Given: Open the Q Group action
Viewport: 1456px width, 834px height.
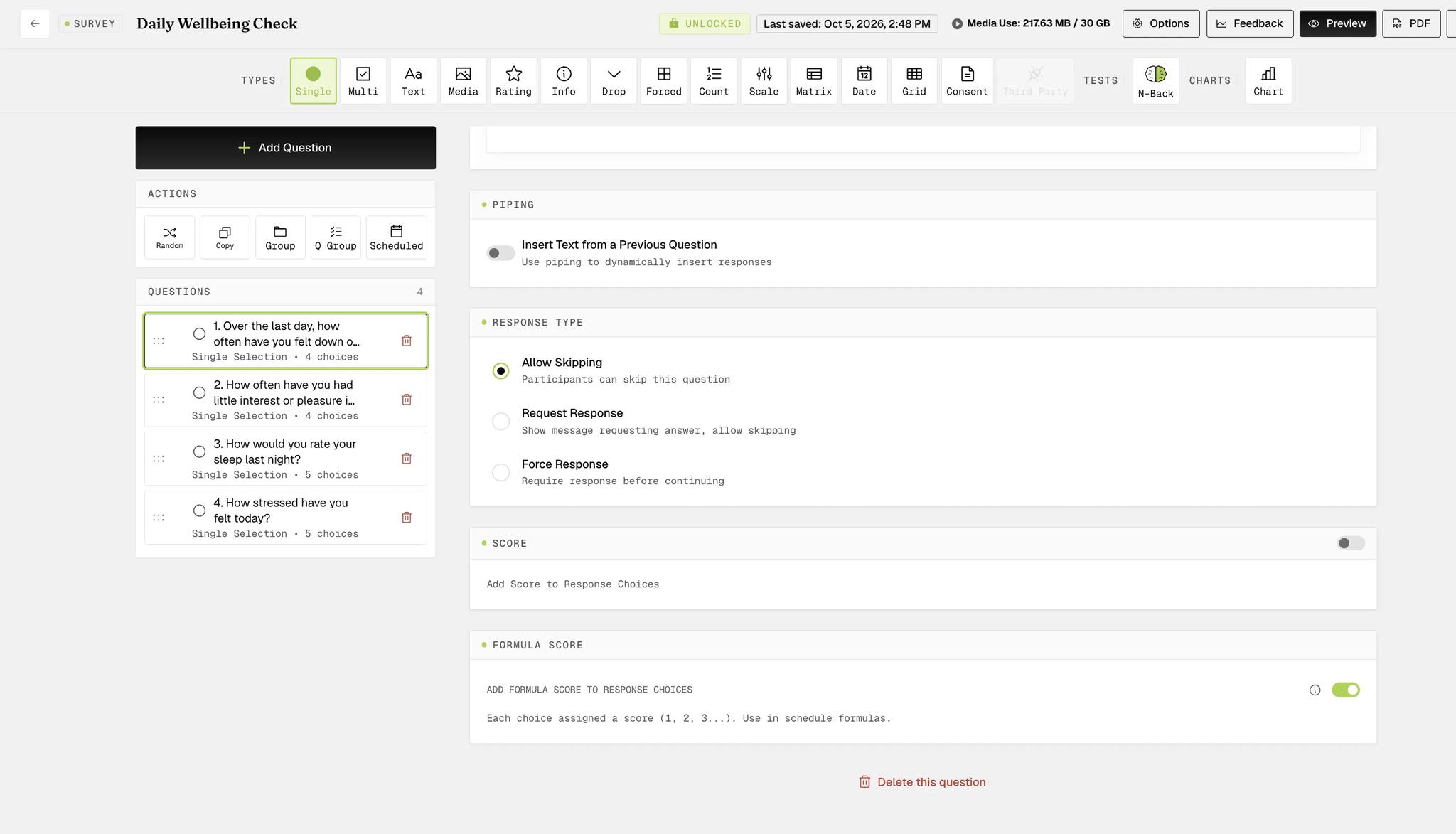Looking at the screenshot, I should click(x=336, y=237).
